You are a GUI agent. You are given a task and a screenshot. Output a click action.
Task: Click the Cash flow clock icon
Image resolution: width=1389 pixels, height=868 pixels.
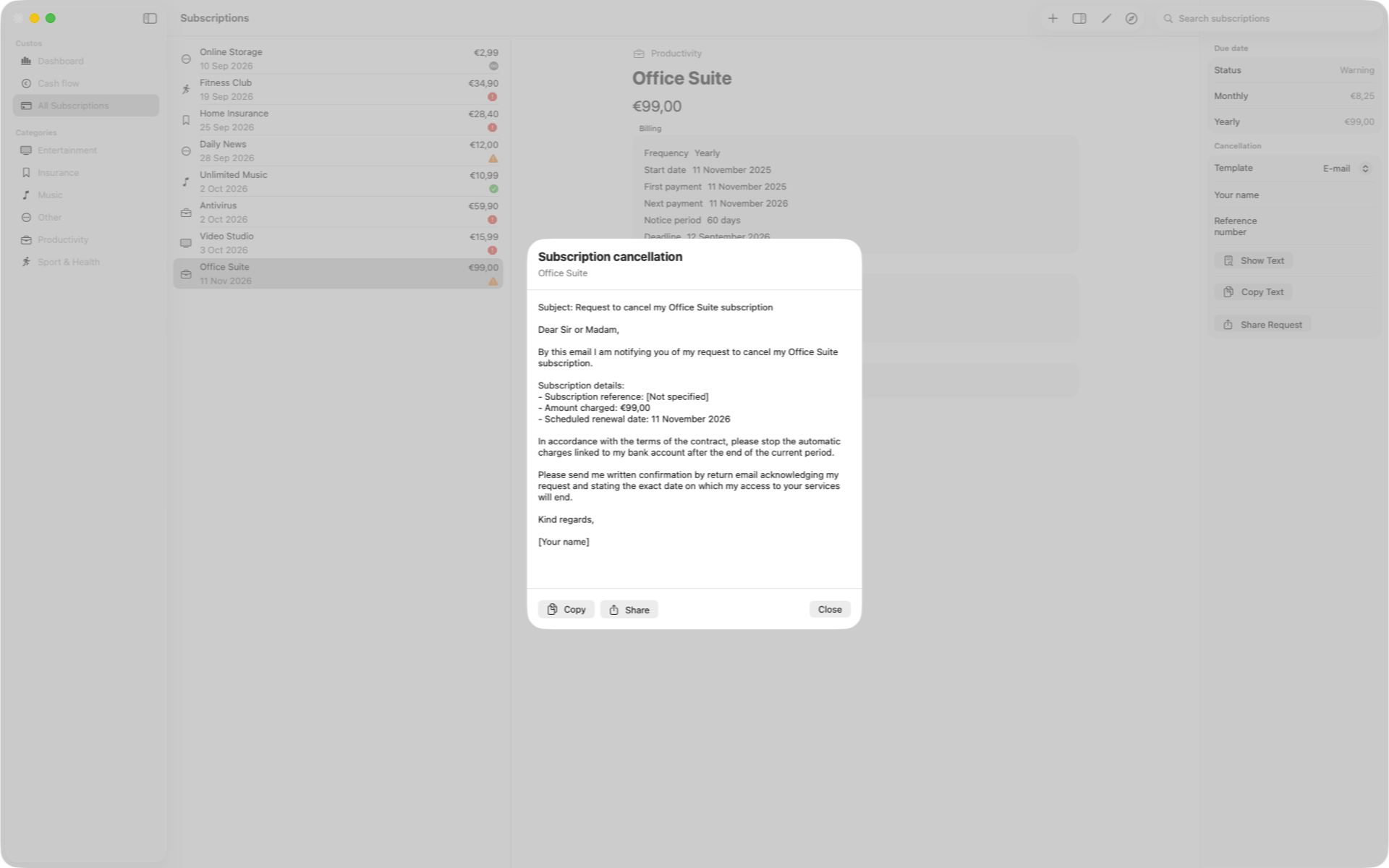coord(26,83)
